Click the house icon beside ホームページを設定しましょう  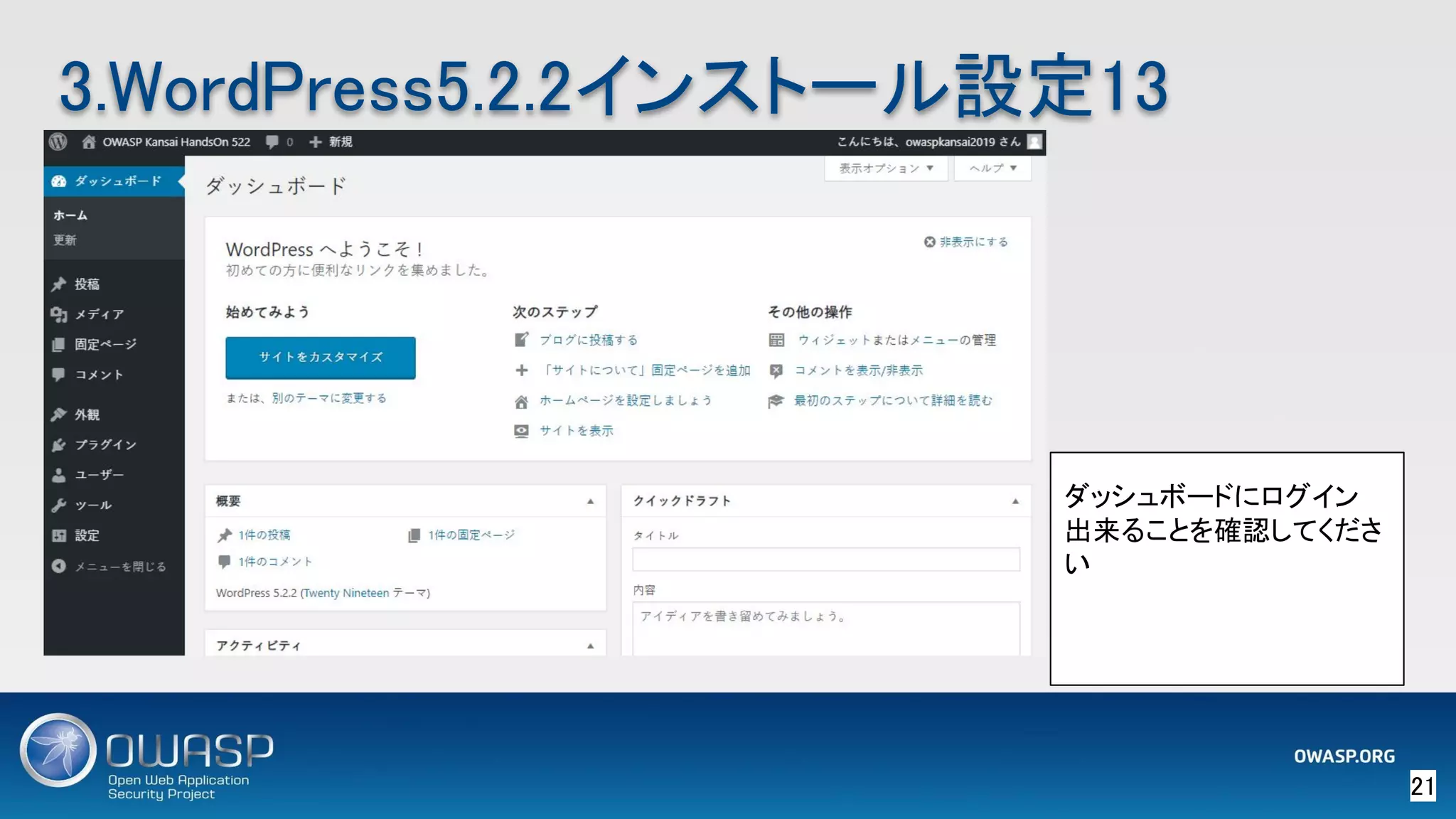(522, 402)
